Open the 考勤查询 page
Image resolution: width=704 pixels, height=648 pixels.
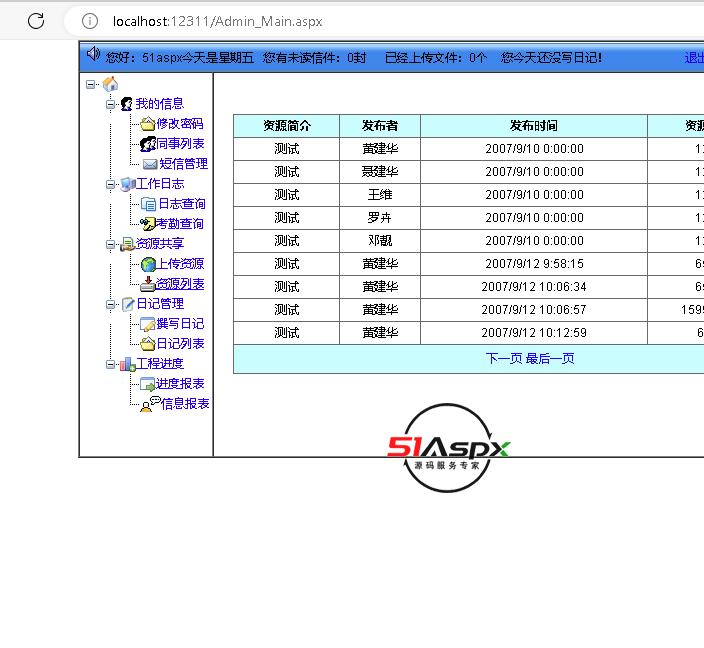[x=180, y=224]
